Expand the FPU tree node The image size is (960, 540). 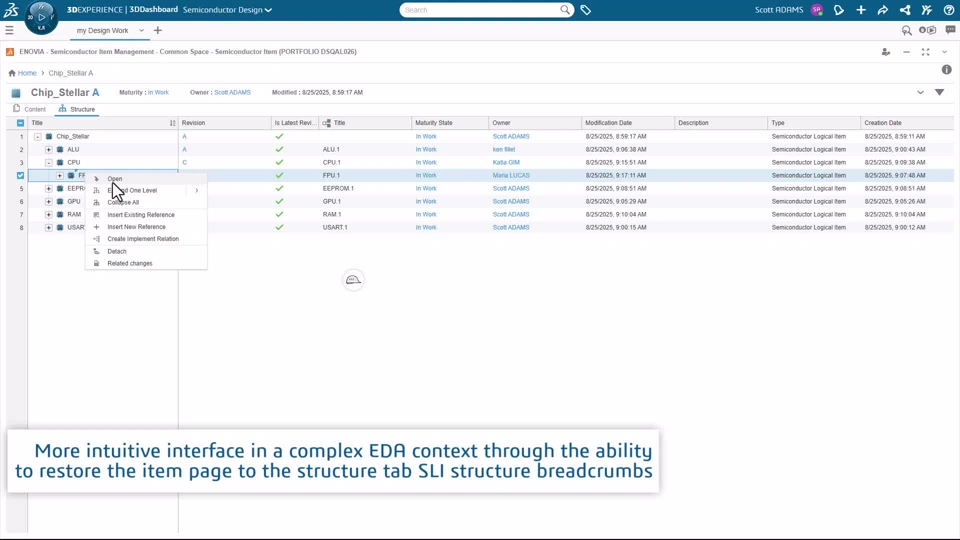click(59, 176)
